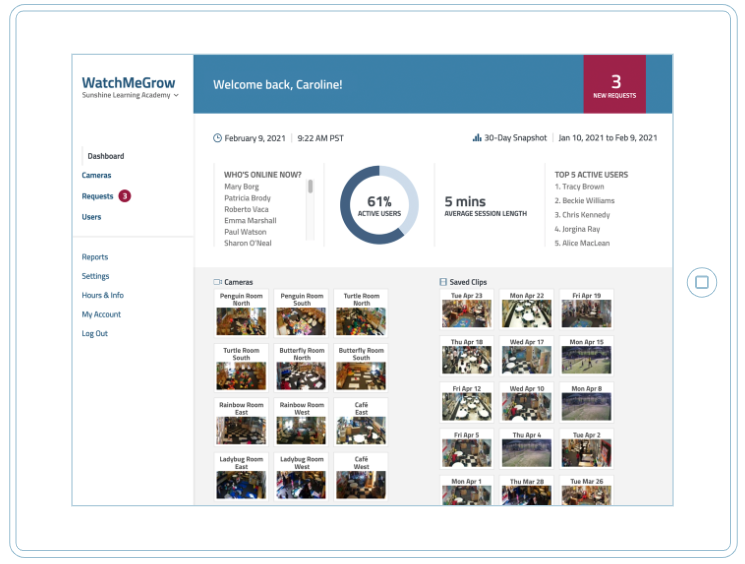Open Turtle Room South camera
The image size is (745, 564).
click(x=241, y=368)
